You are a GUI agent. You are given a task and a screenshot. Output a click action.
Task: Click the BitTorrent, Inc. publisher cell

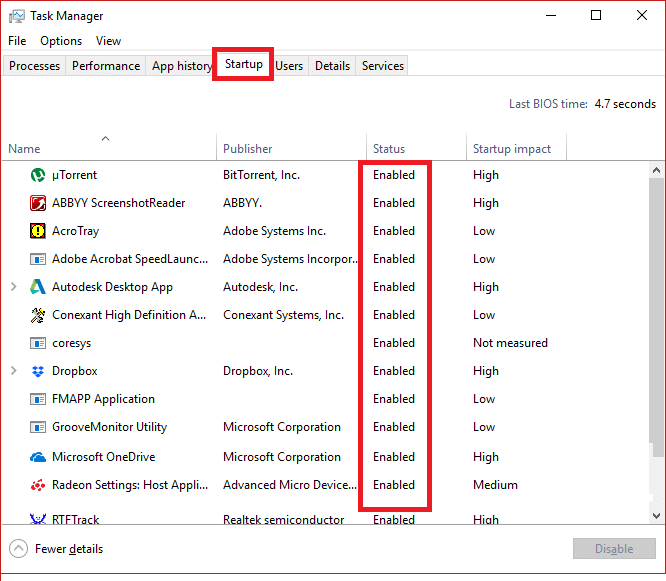261,175
